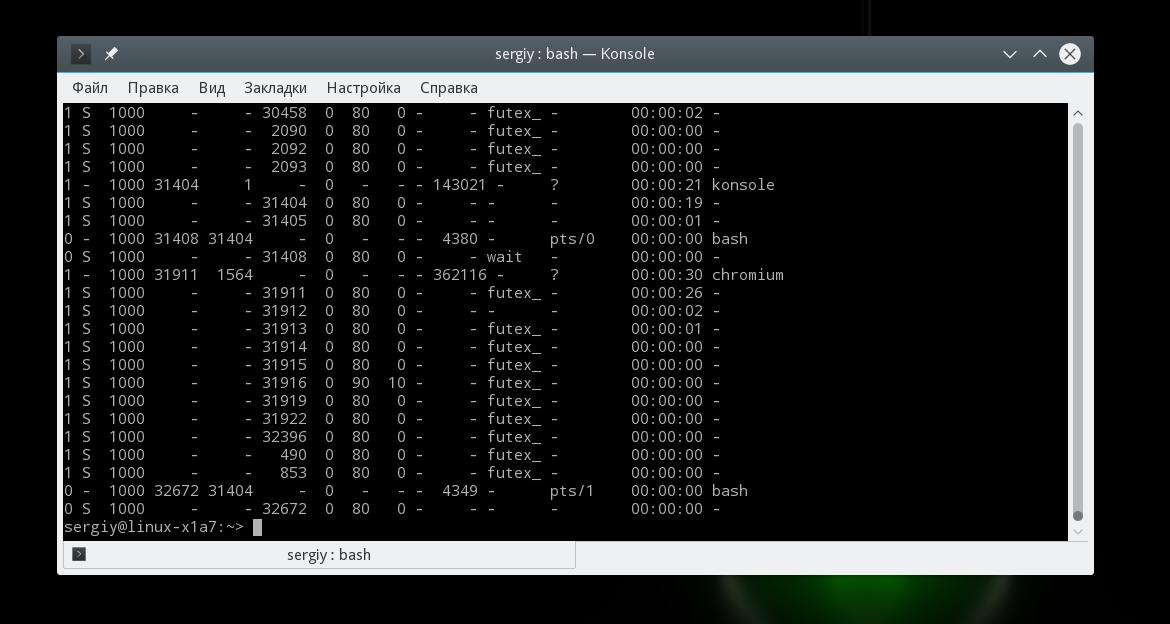
Task: Click the priority value 90
Action: 360,383
